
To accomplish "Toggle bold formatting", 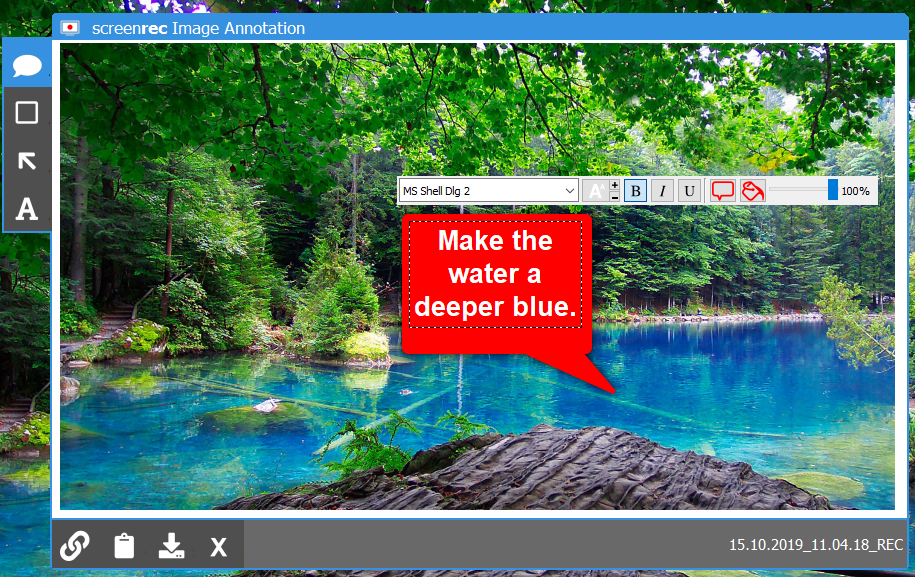I will [636, 189].
